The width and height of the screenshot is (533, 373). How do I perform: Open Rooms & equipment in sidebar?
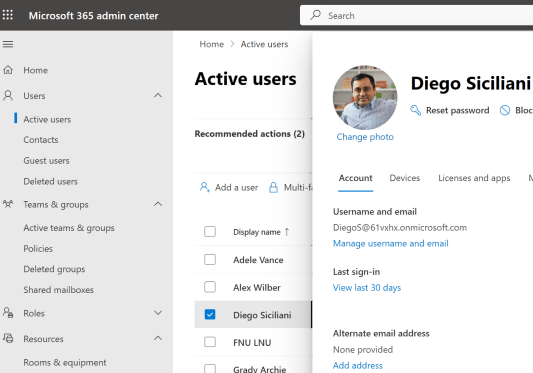(65, 362)
